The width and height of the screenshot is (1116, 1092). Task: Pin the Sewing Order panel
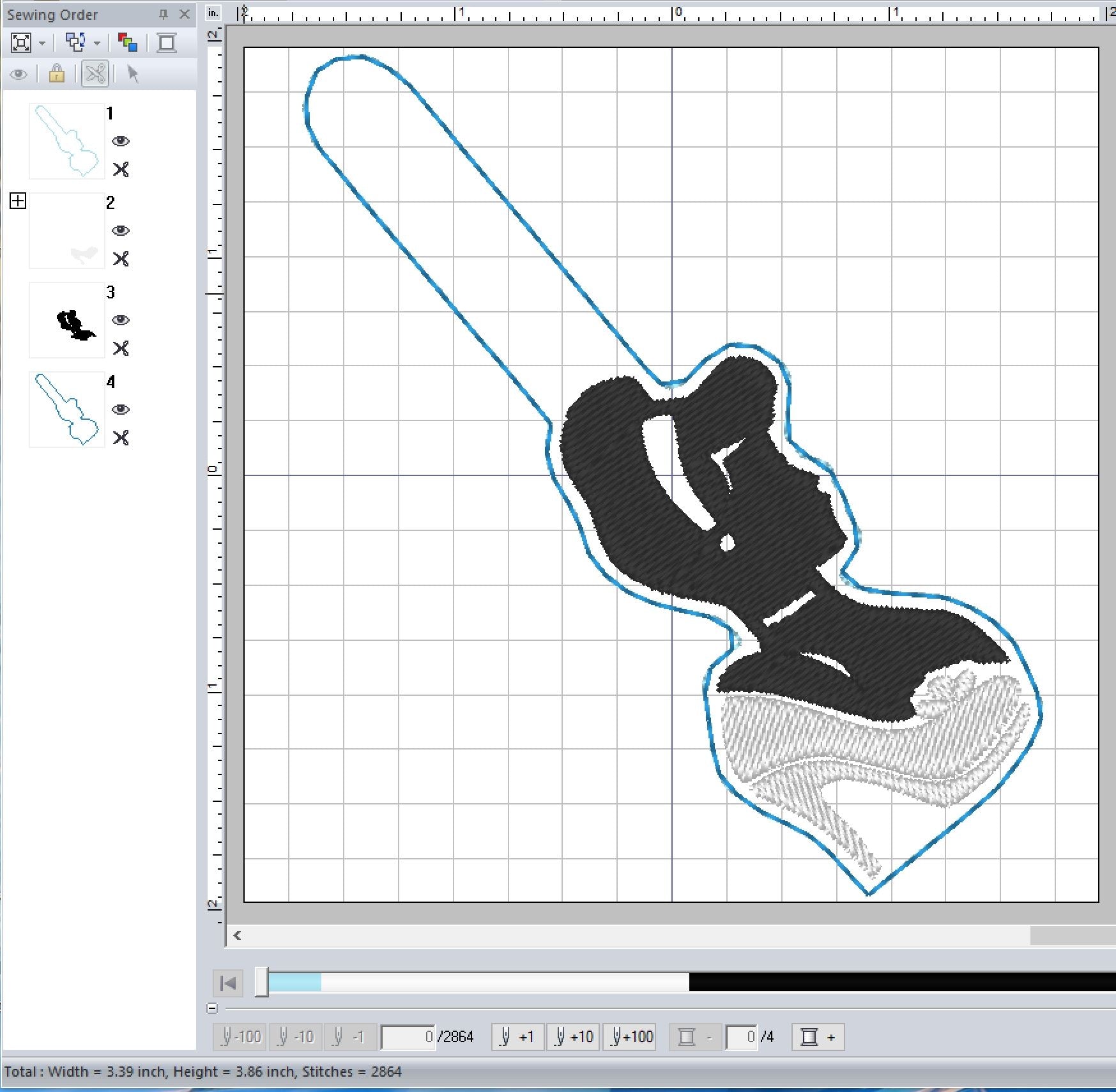(x=164, y=14)
